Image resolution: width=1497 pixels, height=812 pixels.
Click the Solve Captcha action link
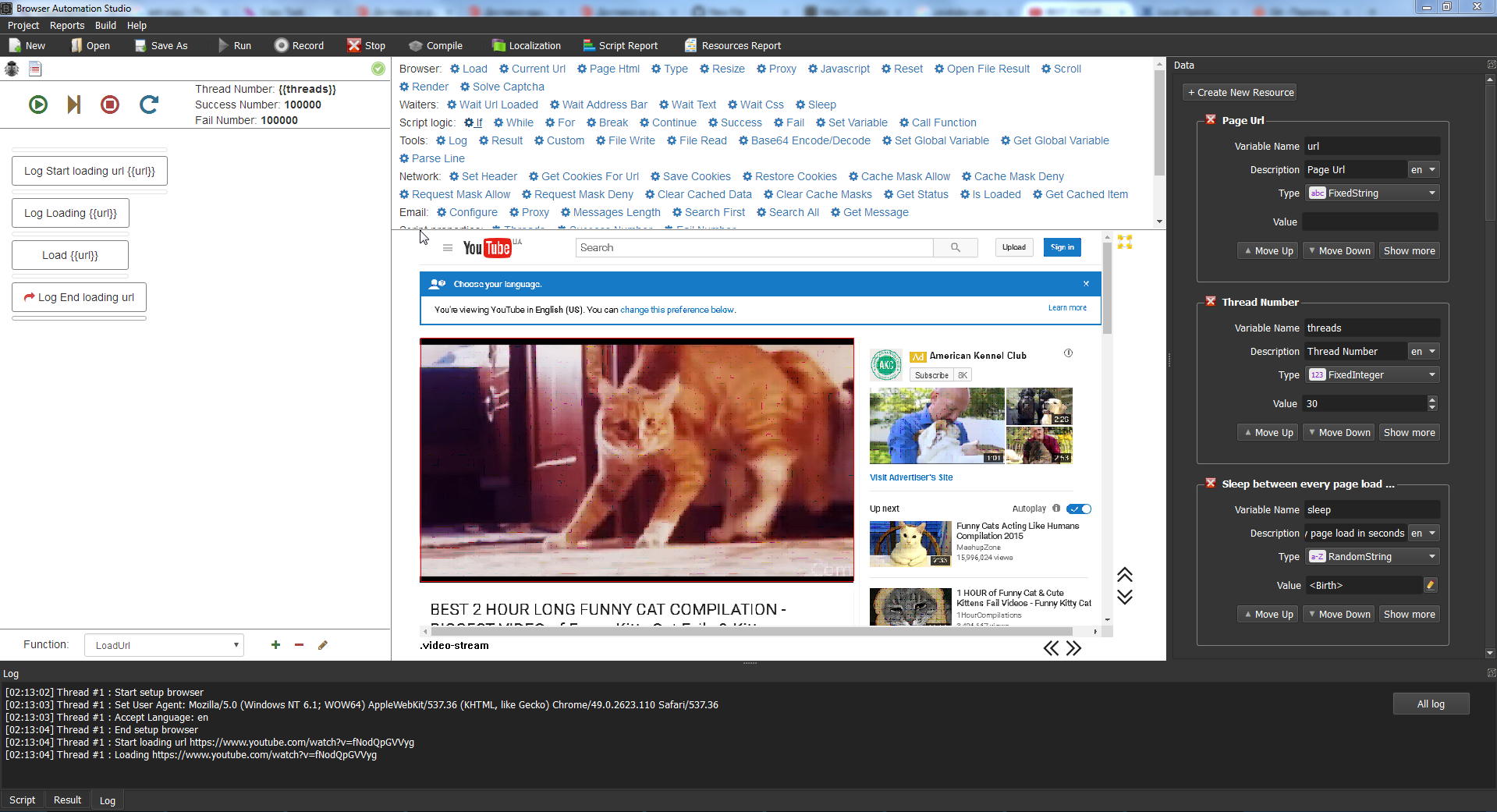click(502, 87)
